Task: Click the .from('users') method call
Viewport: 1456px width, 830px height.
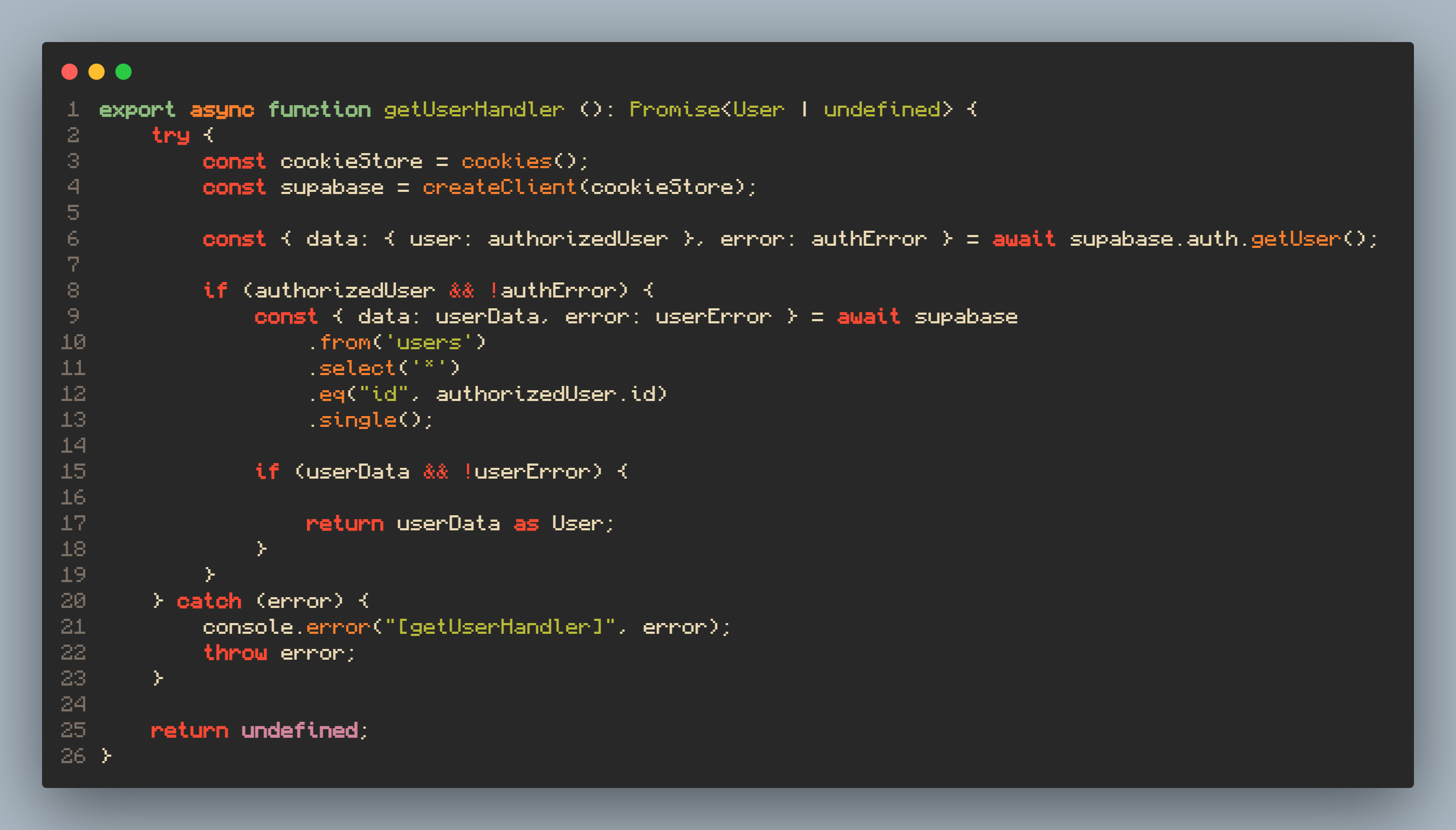Action: 345,342
